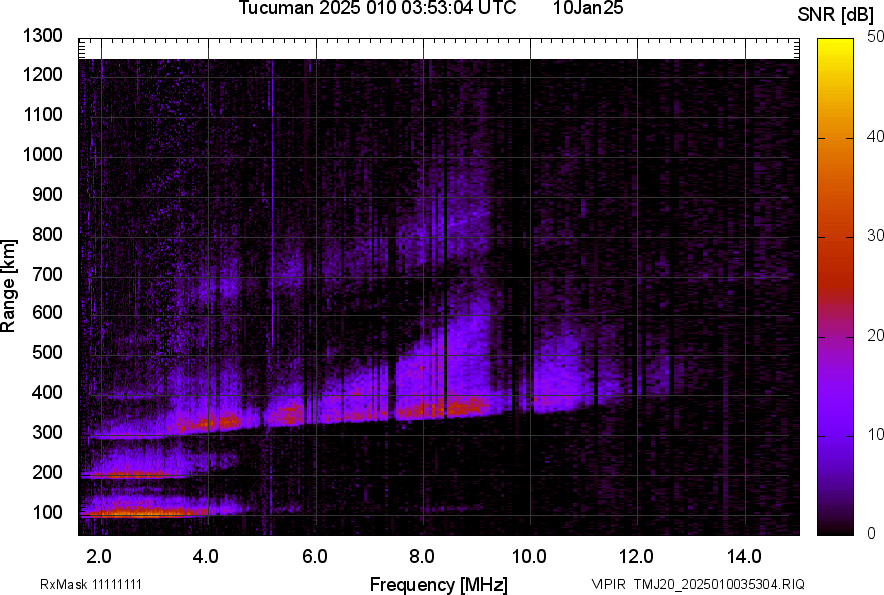Click the Frequency [MHz] axis label

438,584
